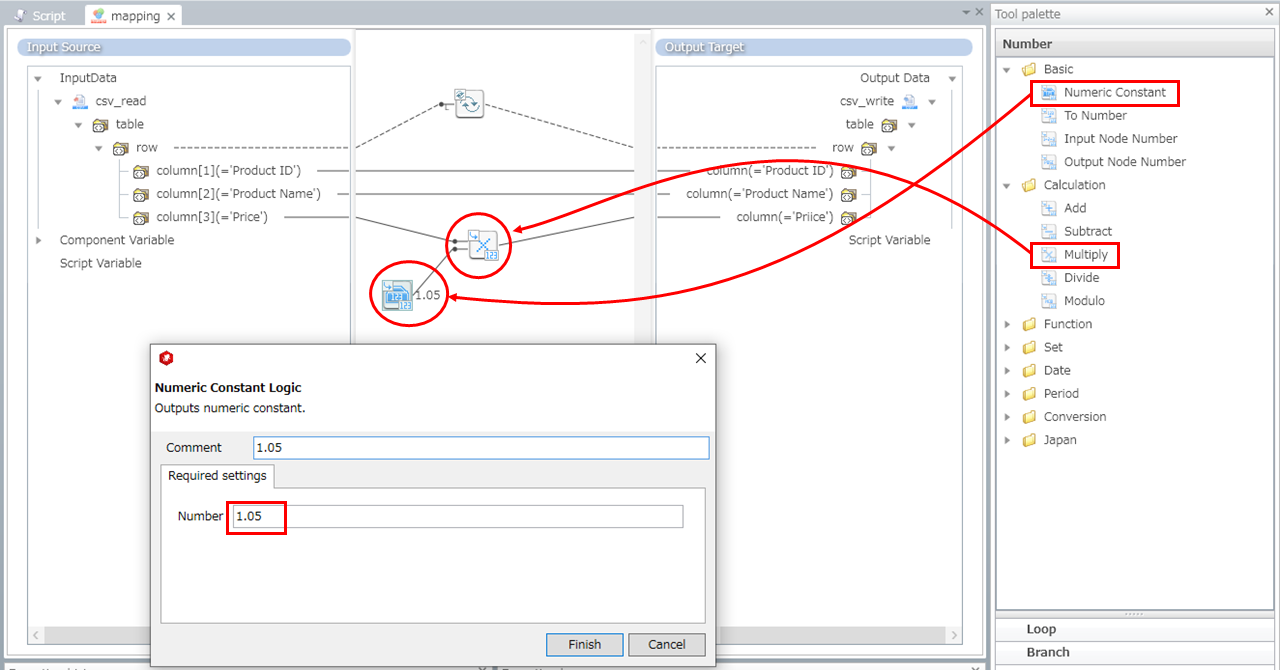This screenshot has width=1280, height=670.
Task: Open the Loop palette section
Action: point(1041,629)
